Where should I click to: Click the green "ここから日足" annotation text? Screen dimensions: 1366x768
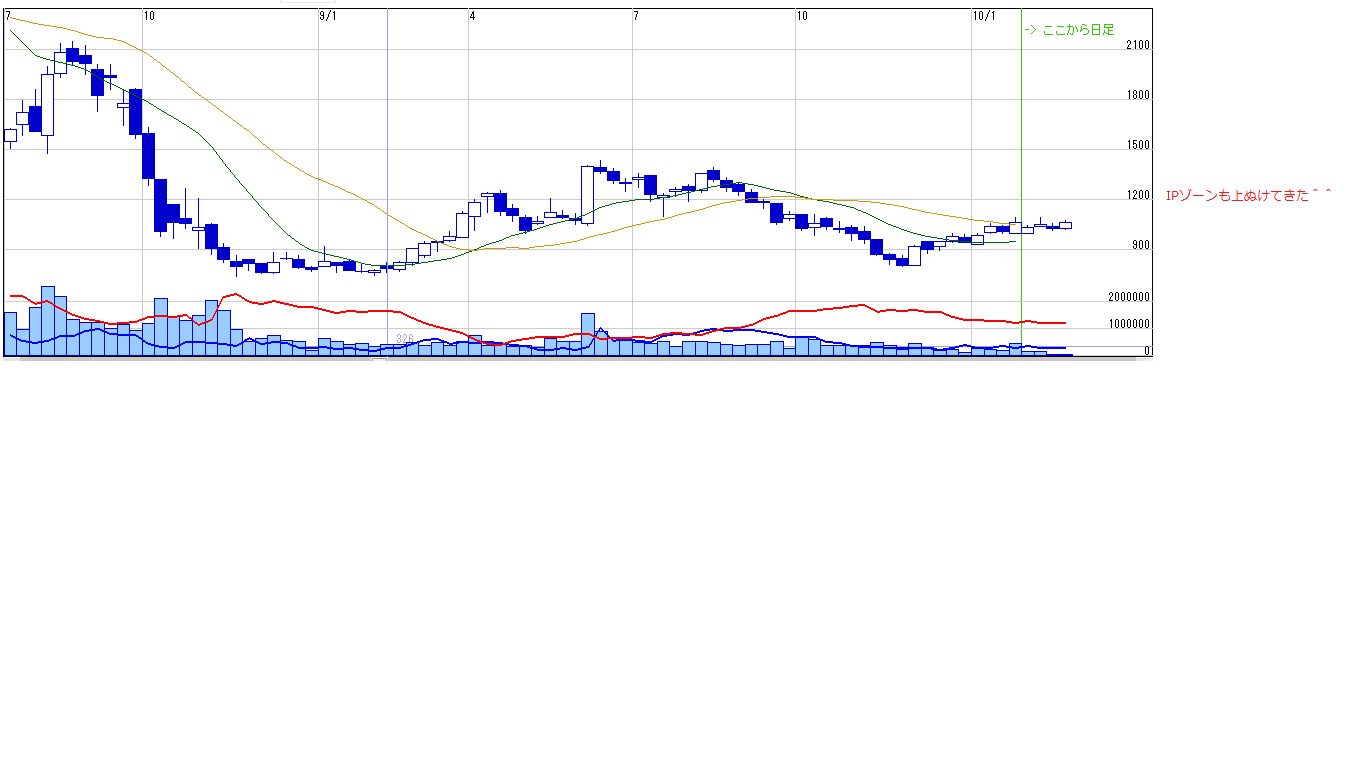click(x=1069, y=31)
